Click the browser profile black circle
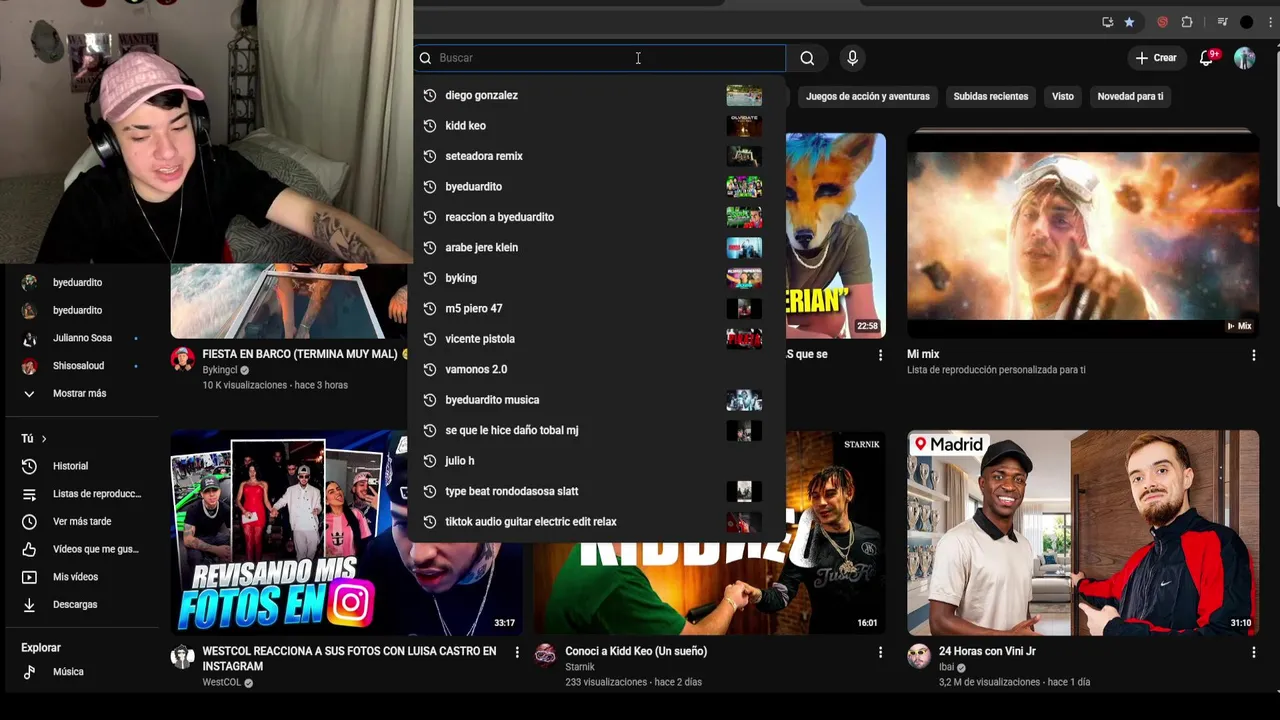1280x720 pixels. point(1246,22)
